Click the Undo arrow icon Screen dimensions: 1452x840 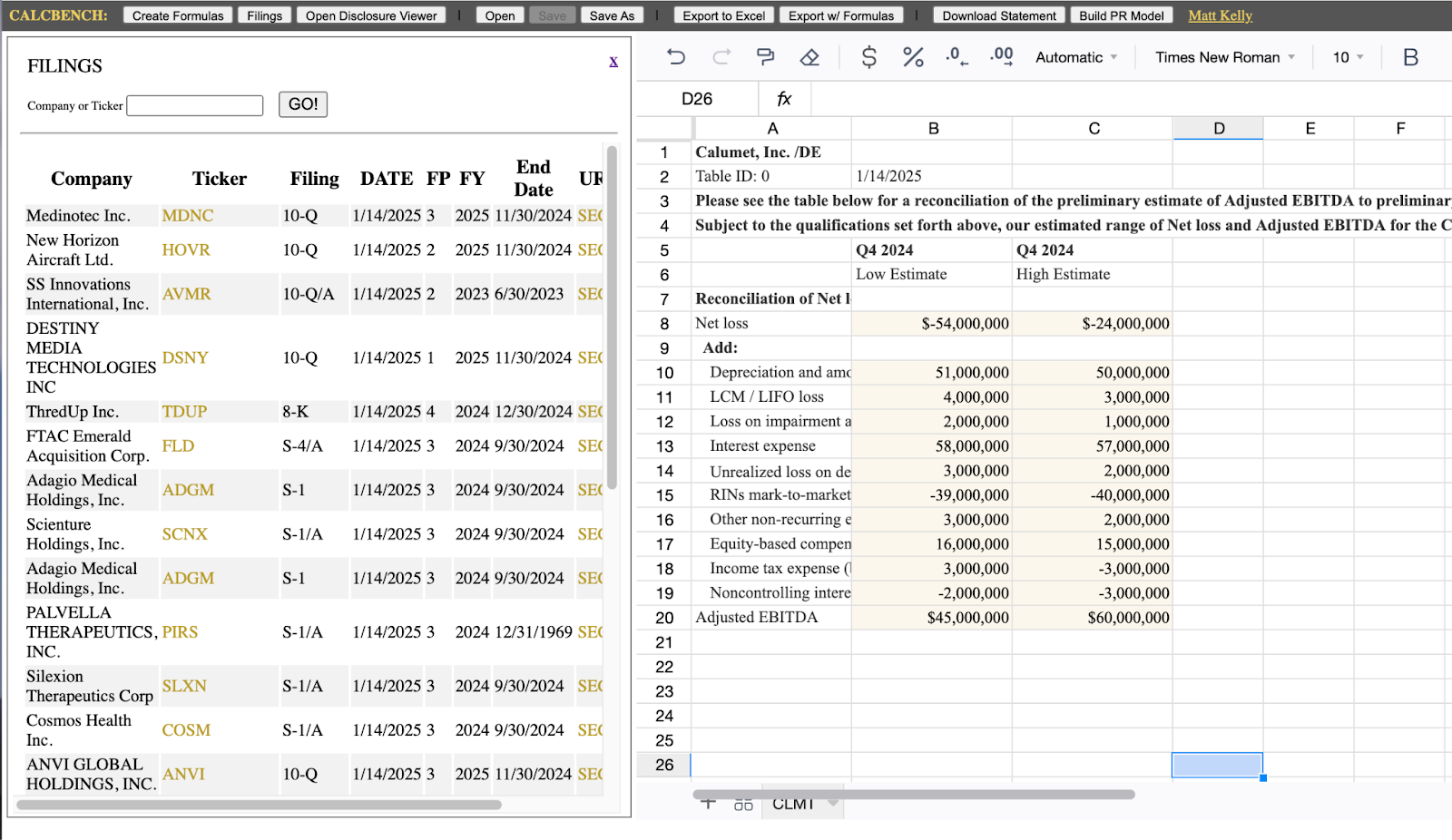(x=676, y=57)
